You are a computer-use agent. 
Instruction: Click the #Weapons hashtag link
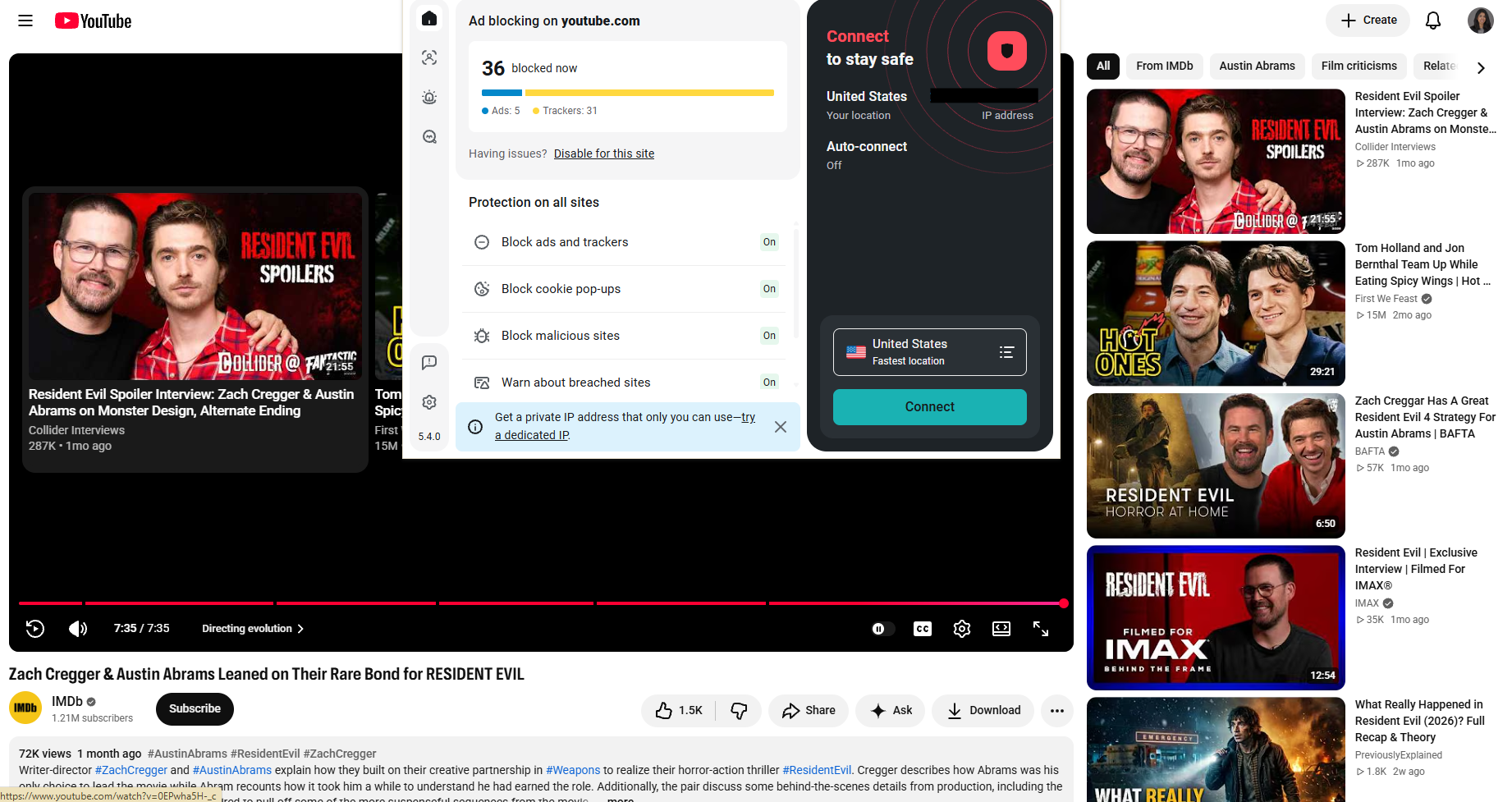click(573, 770)
